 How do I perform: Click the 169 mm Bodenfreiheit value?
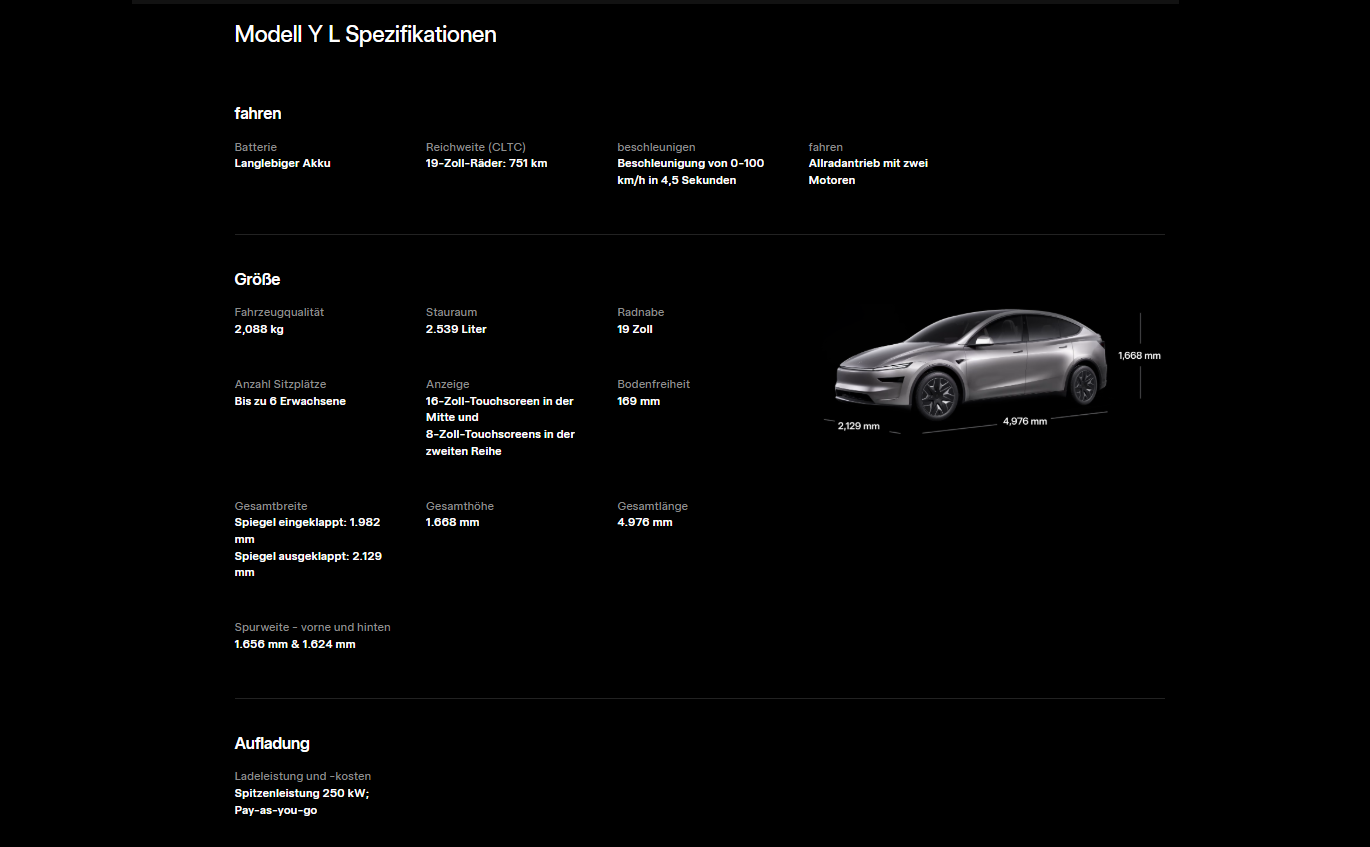click(639, 401)
